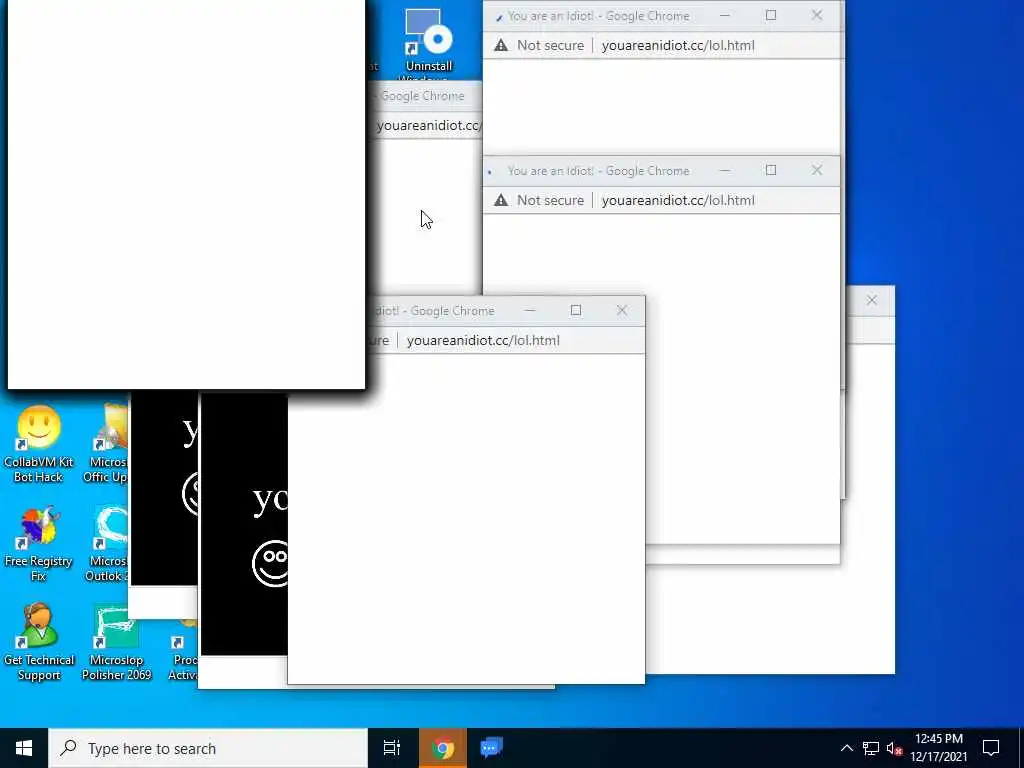
Task: Show hidden system tray icons
Action: [846, 748]
